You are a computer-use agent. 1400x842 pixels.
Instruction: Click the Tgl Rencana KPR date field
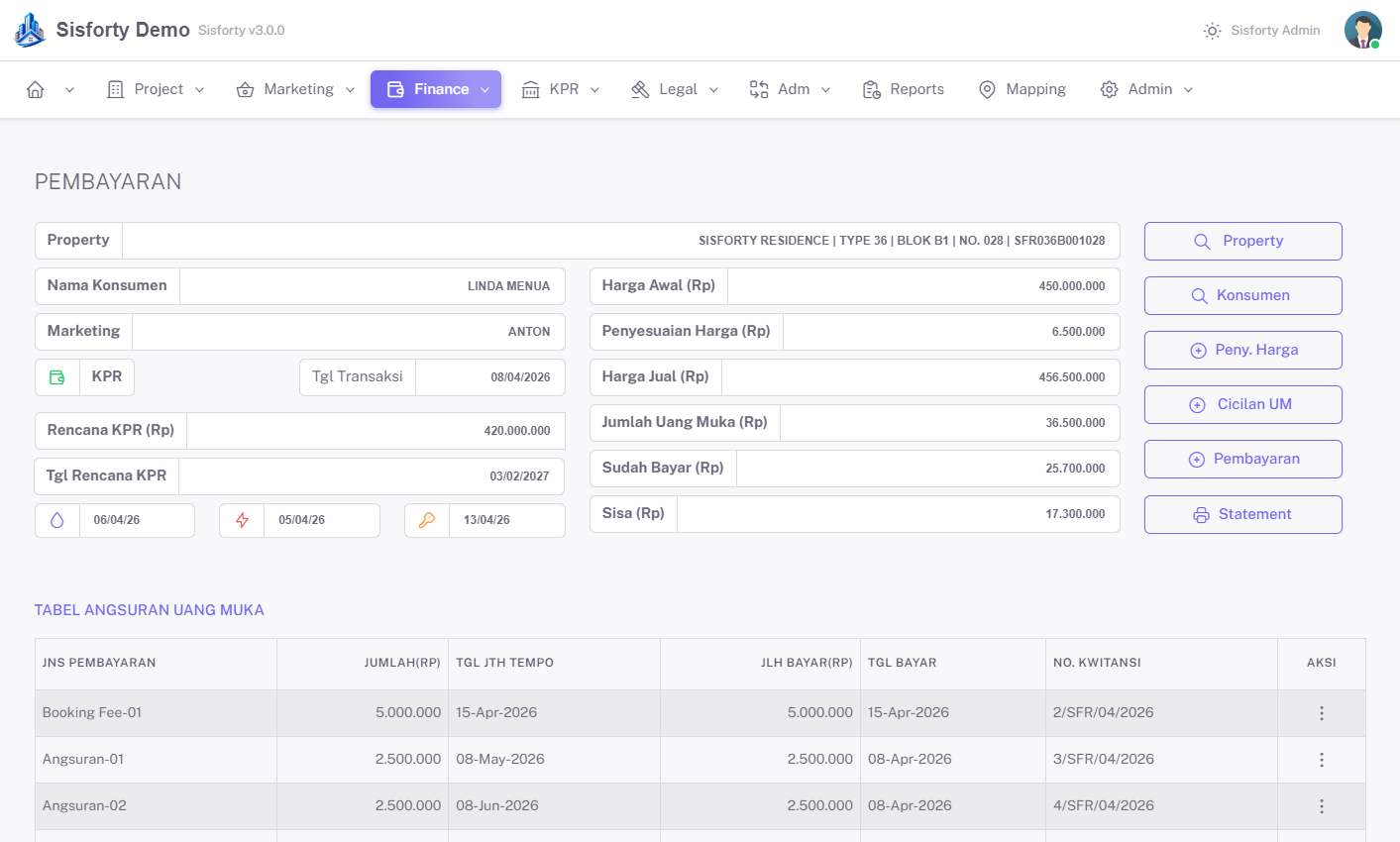(x=372, y=476)
